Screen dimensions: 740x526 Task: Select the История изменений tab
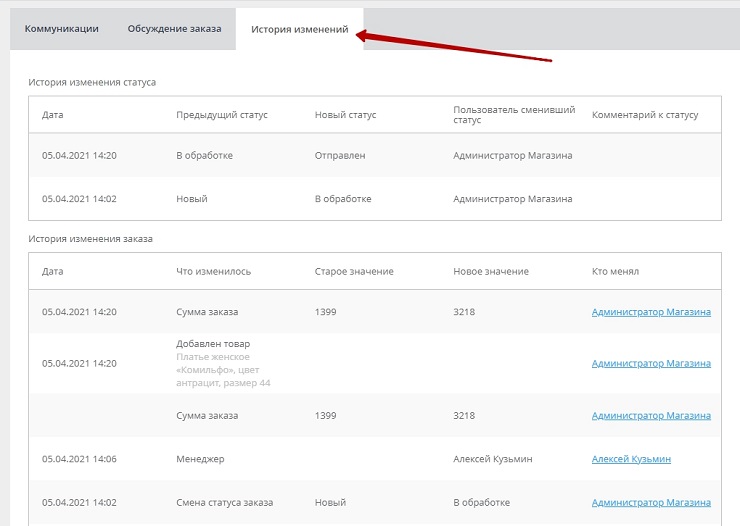[299, 30]
